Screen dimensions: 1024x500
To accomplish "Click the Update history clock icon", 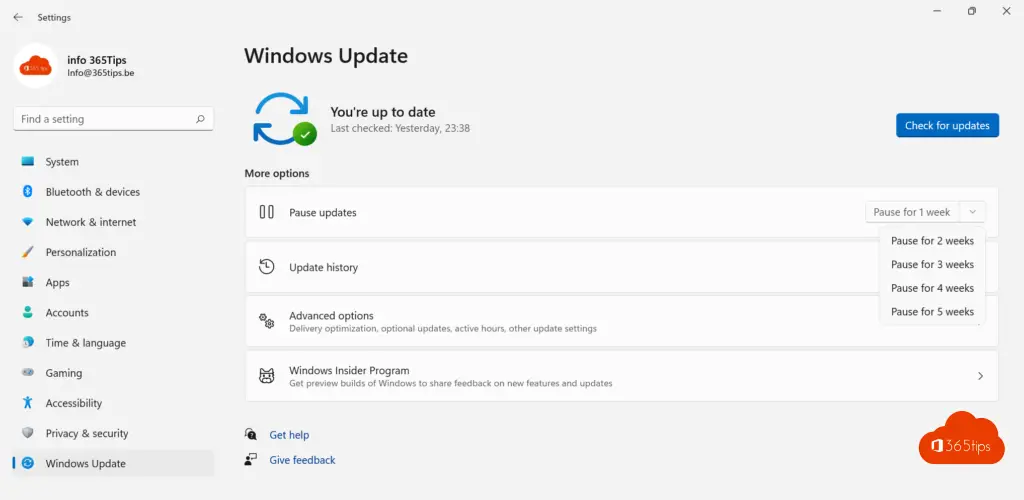I will tap(266, 266).
